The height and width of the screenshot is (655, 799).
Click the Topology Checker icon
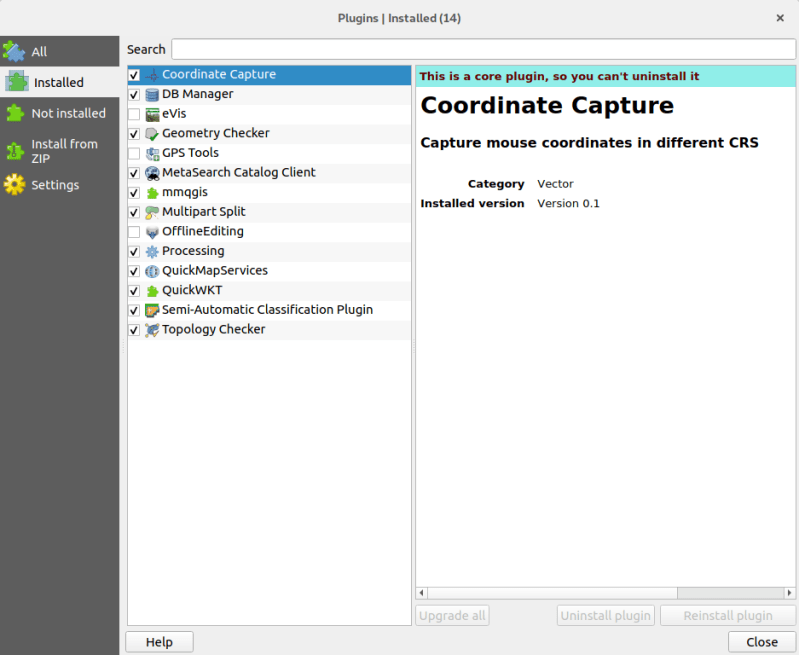click(152, 330)
